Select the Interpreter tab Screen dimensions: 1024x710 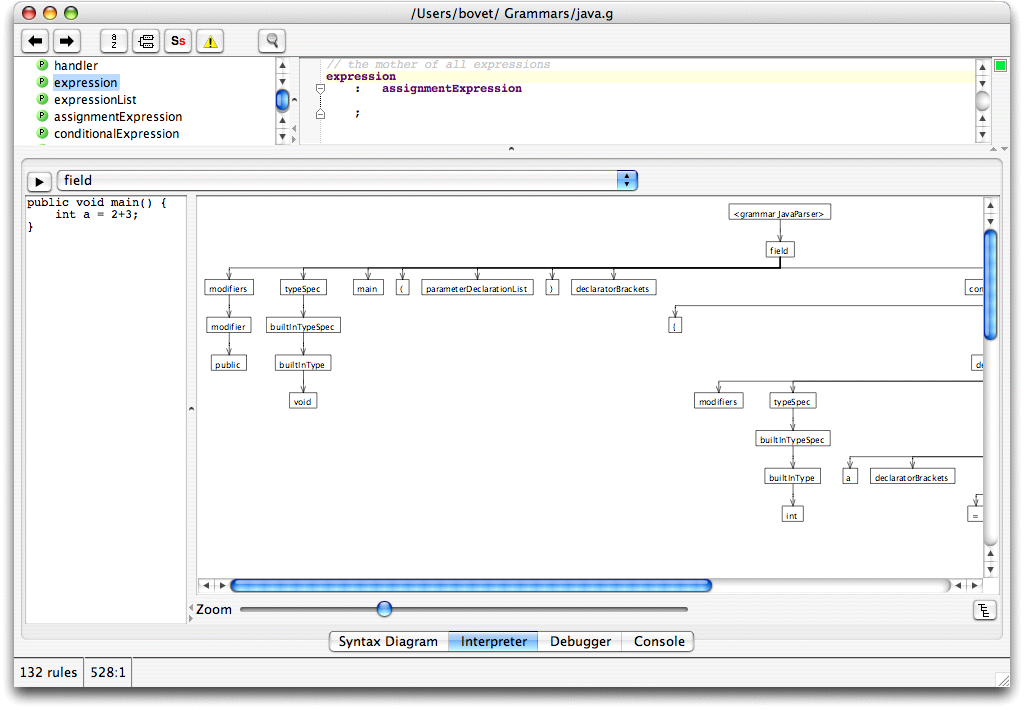pos(493,641)
